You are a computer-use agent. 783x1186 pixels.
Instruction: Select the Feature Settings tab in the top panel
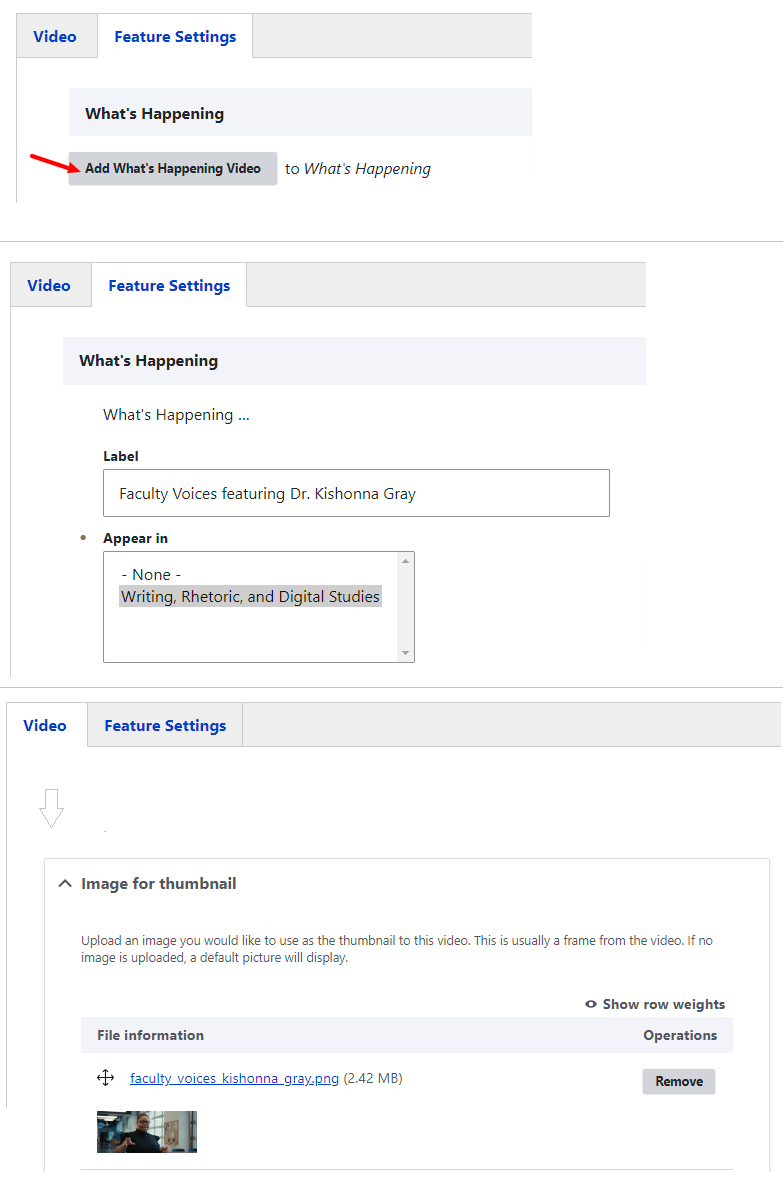click(175, 36)
